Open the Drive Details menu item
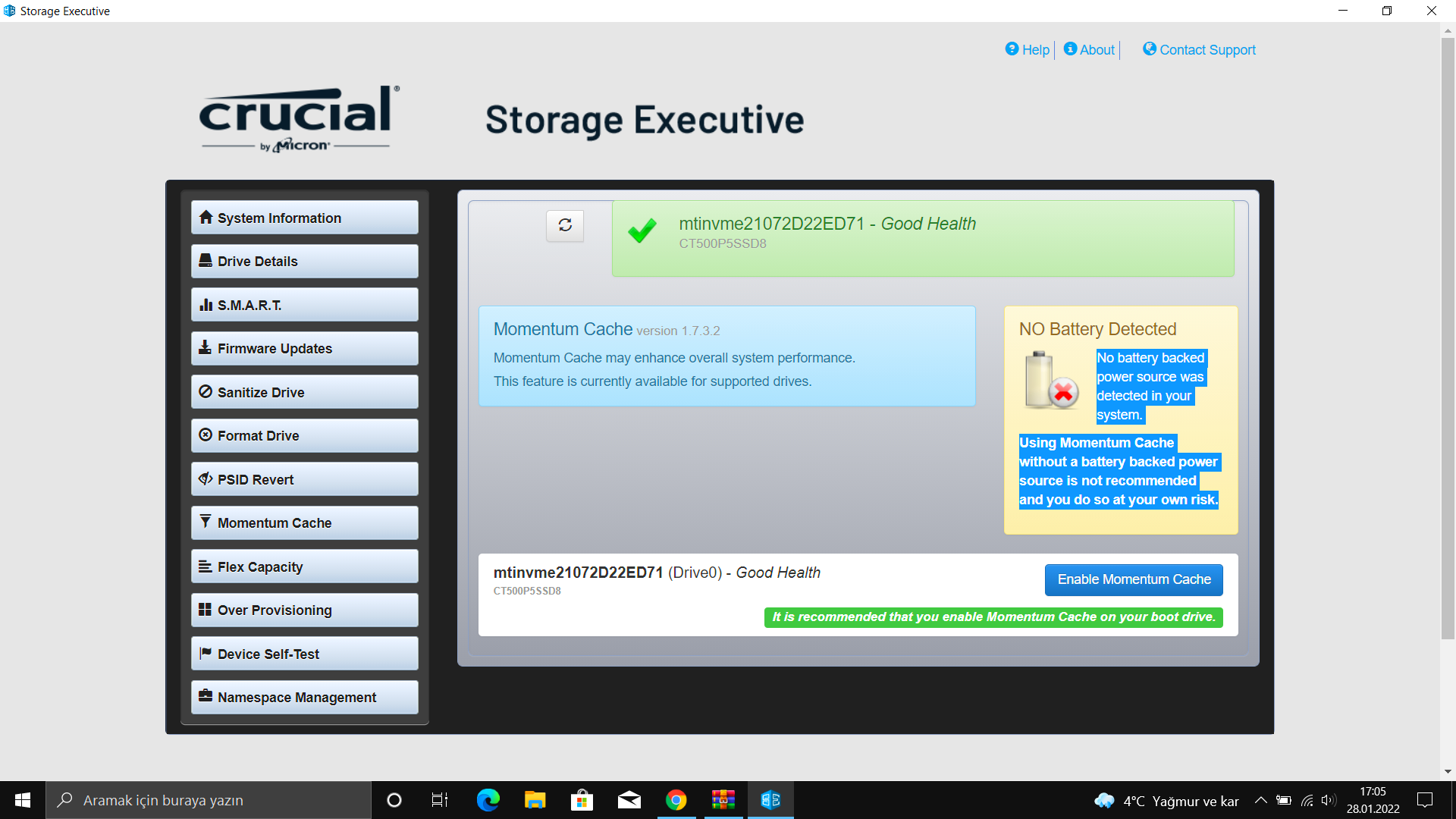This screenshot has width=1456, height=819. point(304,261)
